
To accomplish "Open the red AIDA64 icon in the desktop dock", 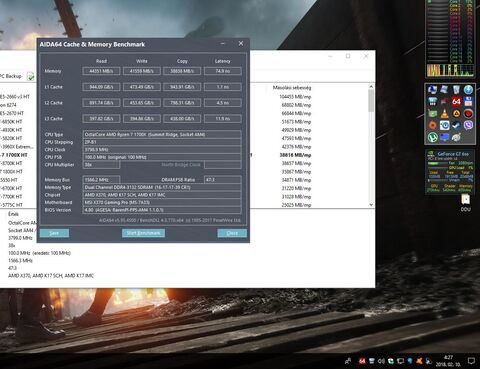I will click(457, 101).
